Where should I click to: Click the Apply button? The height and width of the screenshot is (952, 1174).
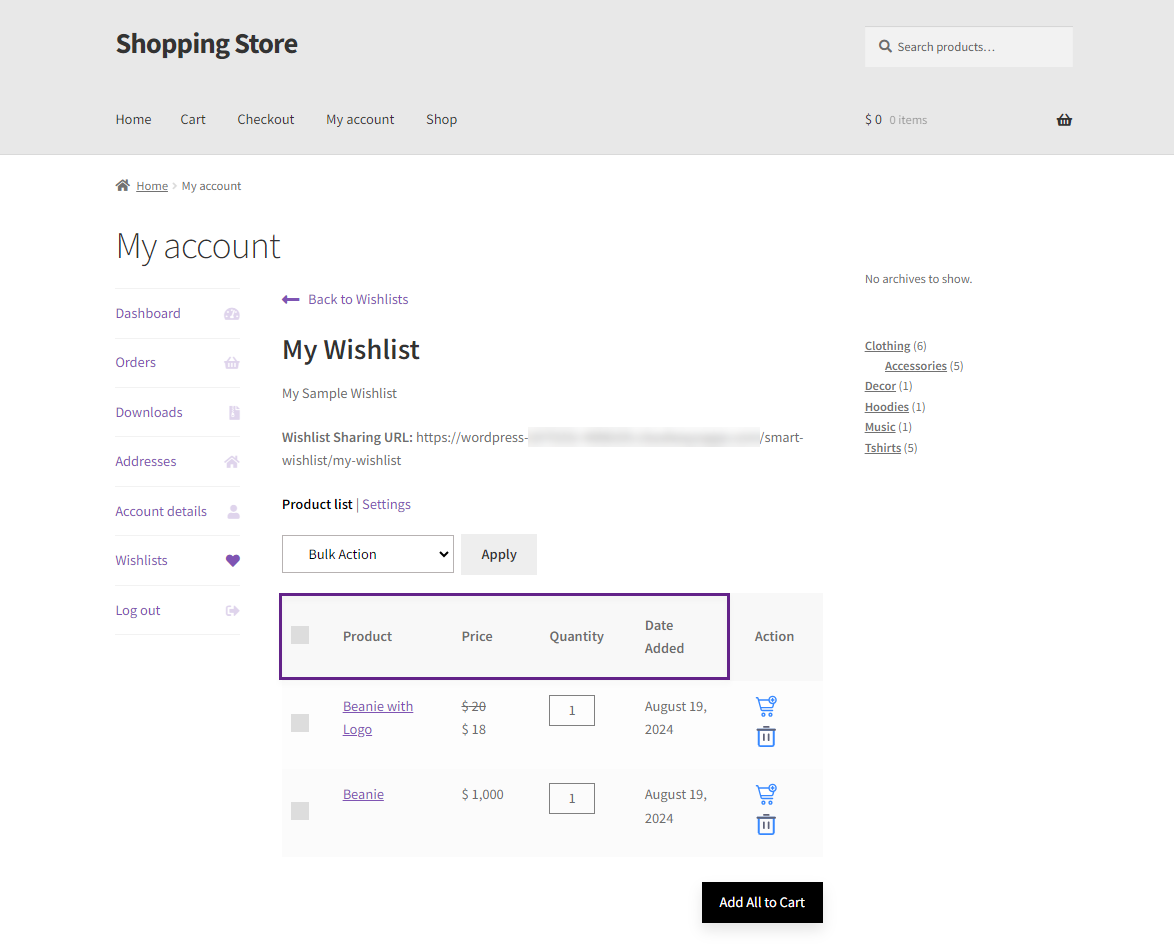click(499, 554)
